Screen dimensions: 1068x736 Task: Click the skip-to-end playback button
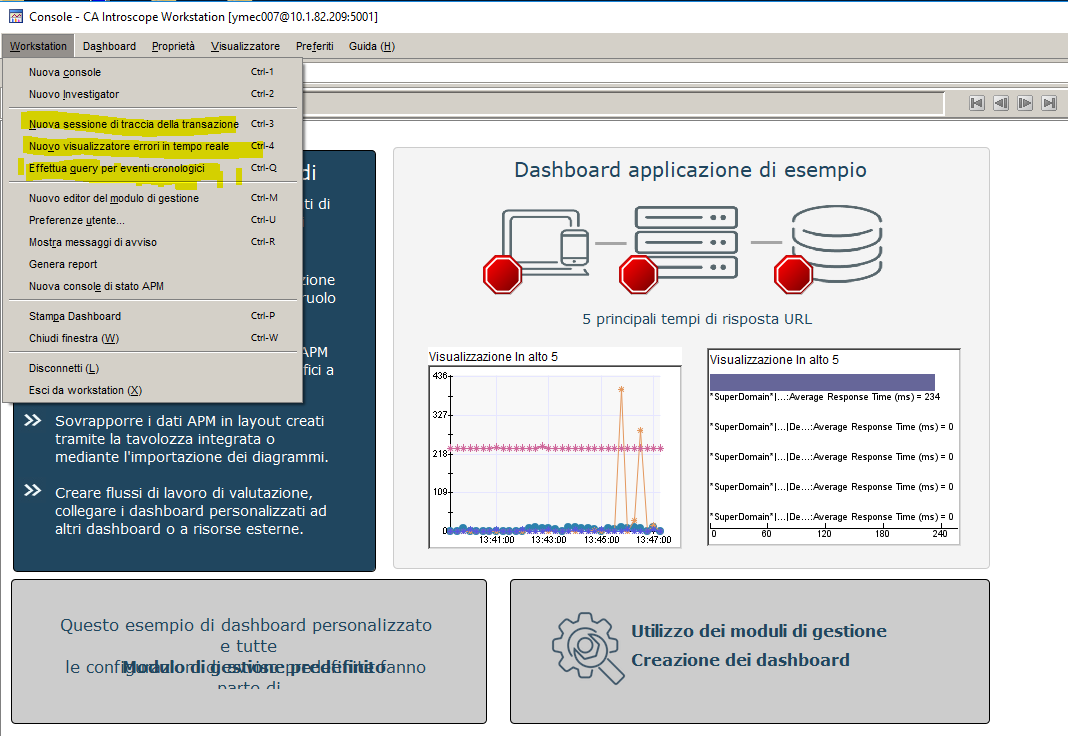1049,103
